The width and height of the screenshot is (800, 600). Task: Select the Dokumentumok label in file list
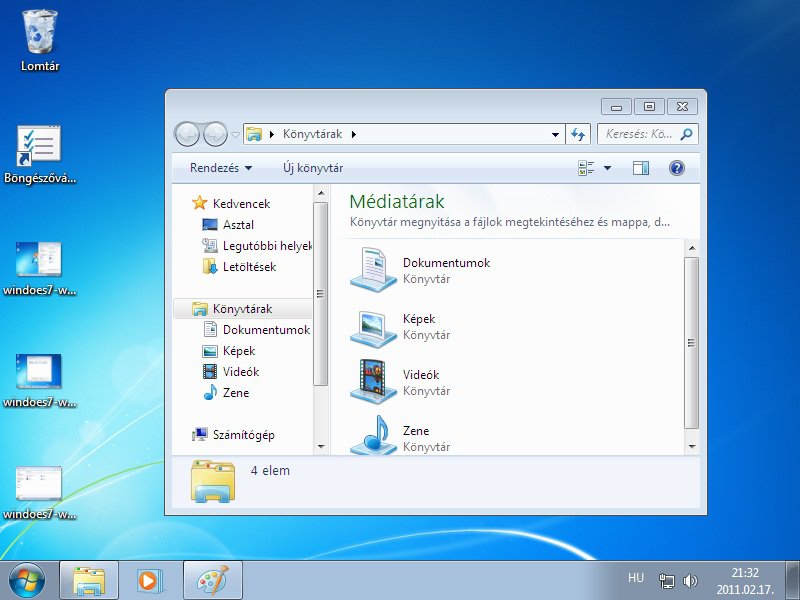pyautogui.click(x=446, y=263)
